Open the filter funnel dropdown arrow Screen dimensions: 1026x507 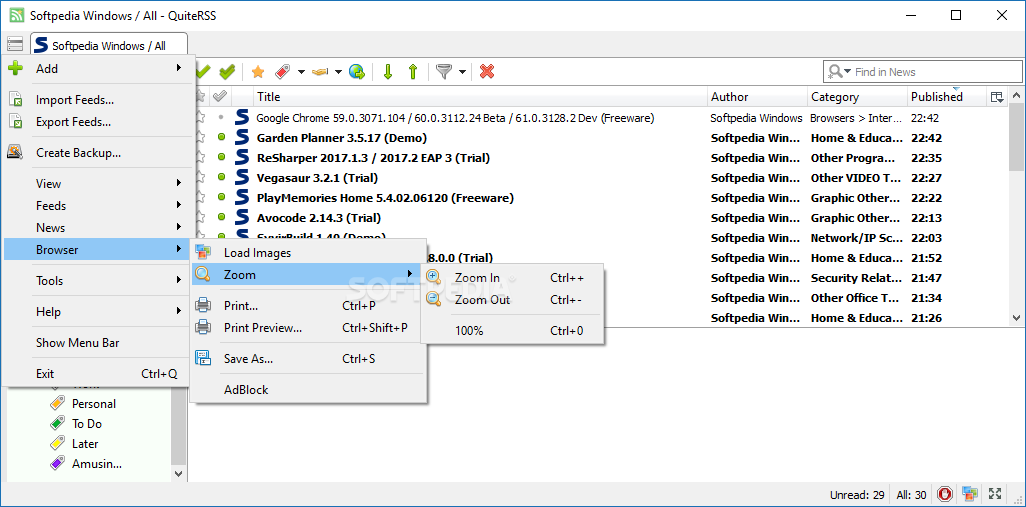(x=462, y=72)
